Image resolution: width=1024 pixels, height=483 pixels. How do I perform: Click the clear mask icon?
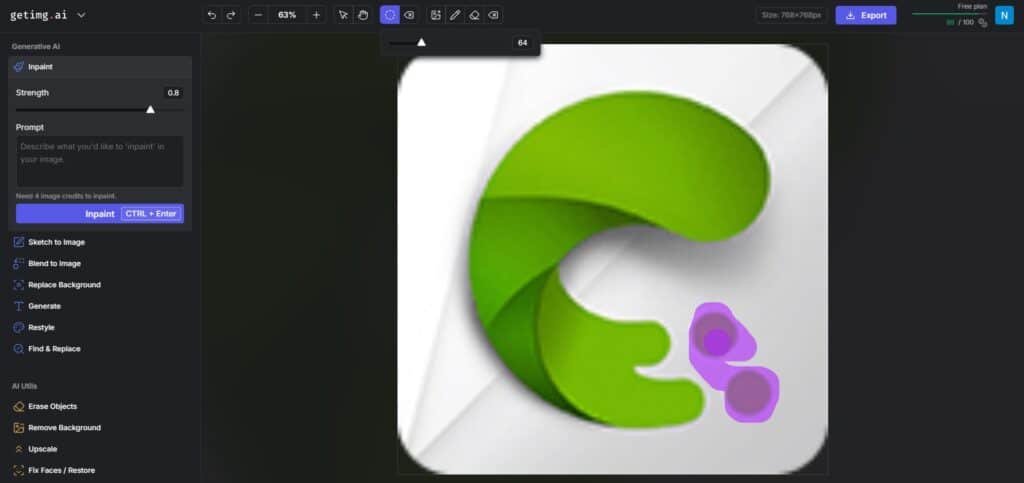point(409,15)
